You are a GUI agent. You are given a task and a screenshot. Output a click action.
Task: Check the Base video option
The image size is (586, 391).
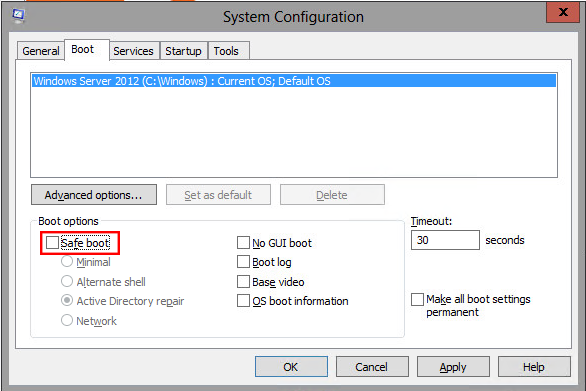pos(243,281)
